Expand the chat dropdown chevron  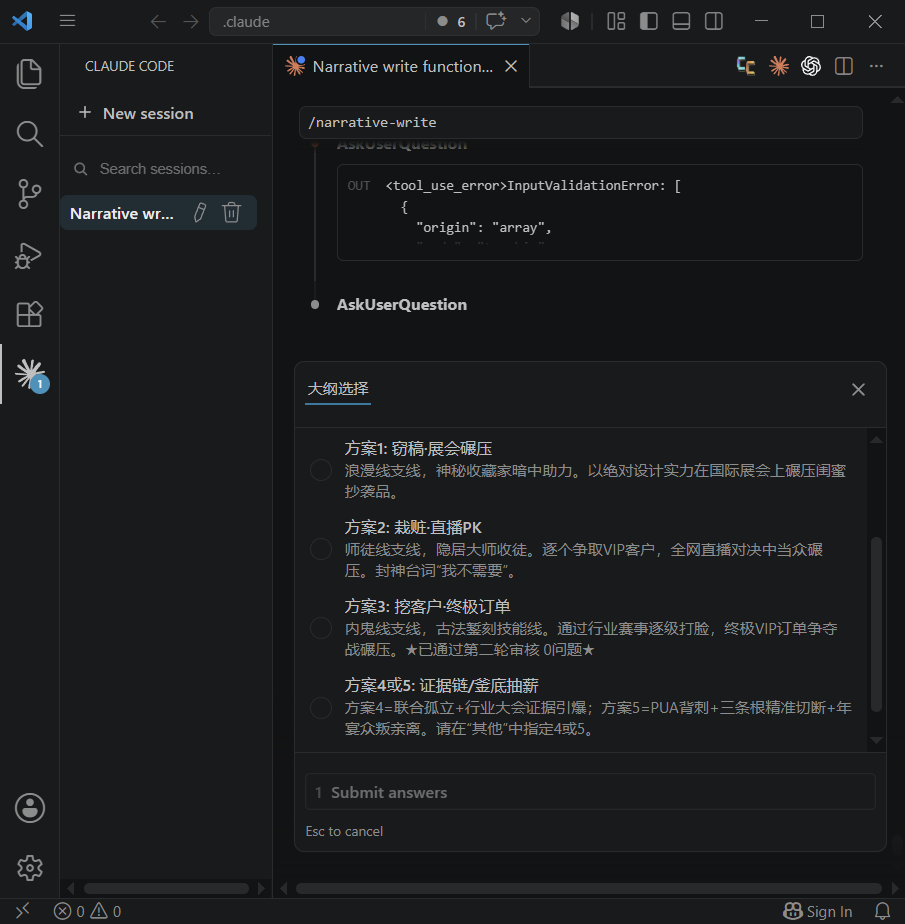(526, 21)
